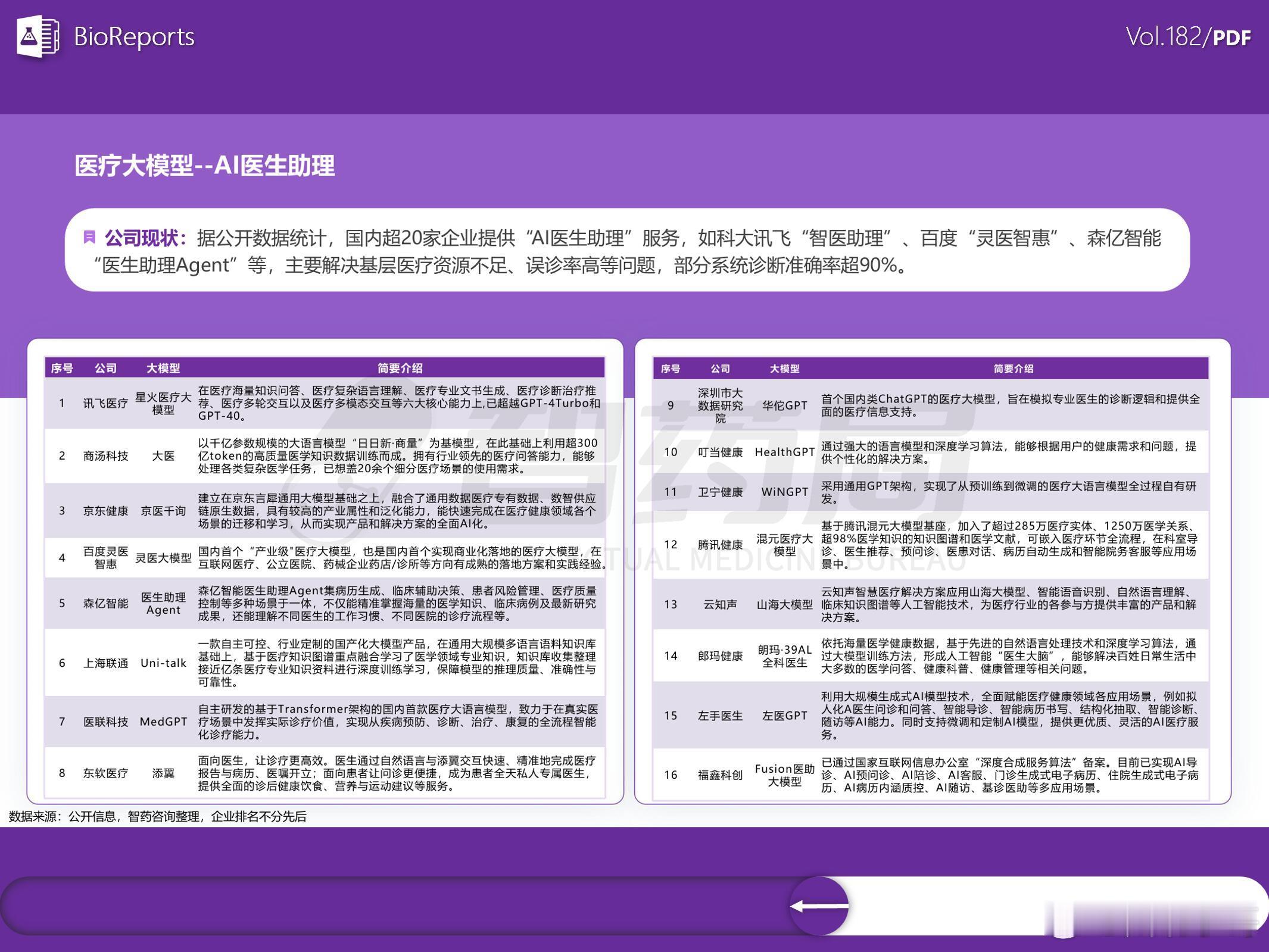Click the 云知声 company cell

click(x=720, y=604)
